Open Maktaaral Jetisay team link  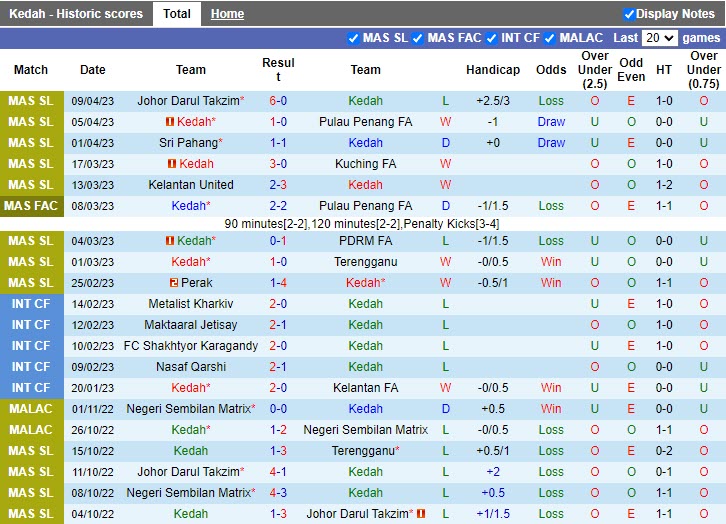[x=191, y=324]
